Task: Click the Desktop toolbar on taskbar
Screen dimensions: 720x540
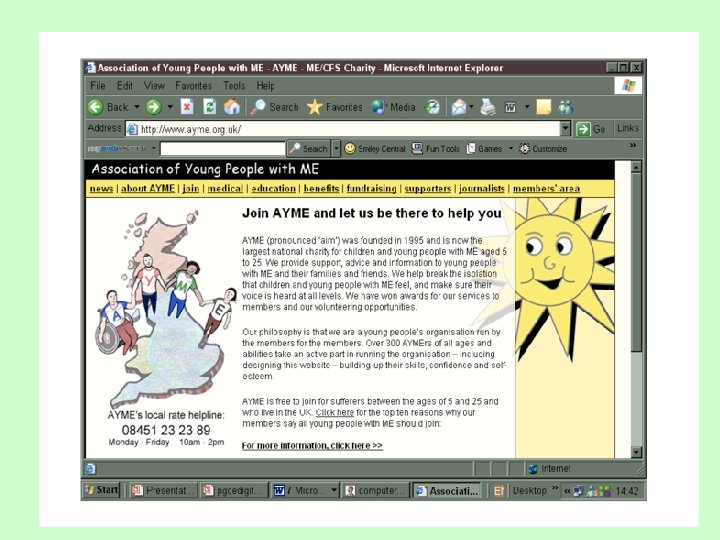Action: pyautogui.click(x=529, y=490)
